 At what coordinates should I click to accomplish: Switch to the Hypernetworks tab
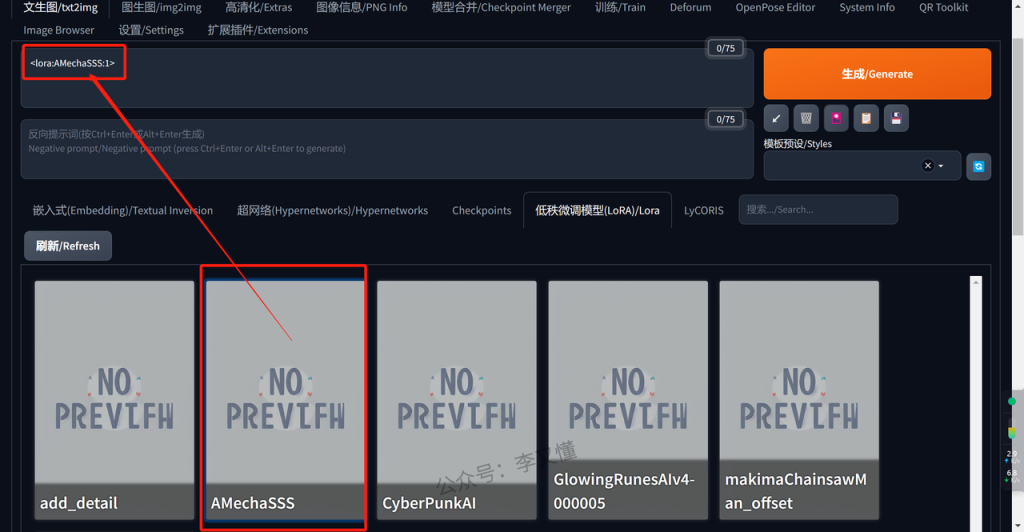(332, 211)
